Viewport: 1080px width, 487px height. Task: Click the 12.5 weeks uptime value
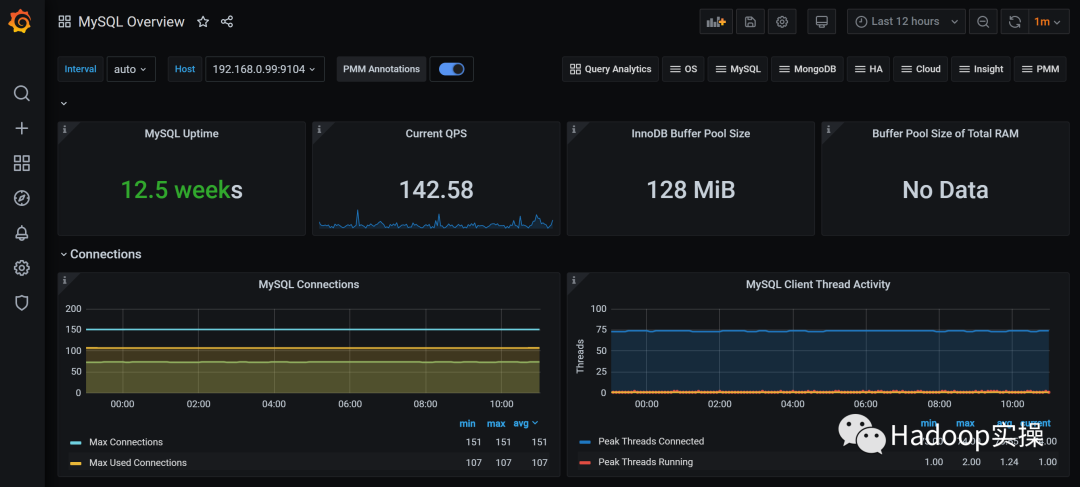coord(182,189)
